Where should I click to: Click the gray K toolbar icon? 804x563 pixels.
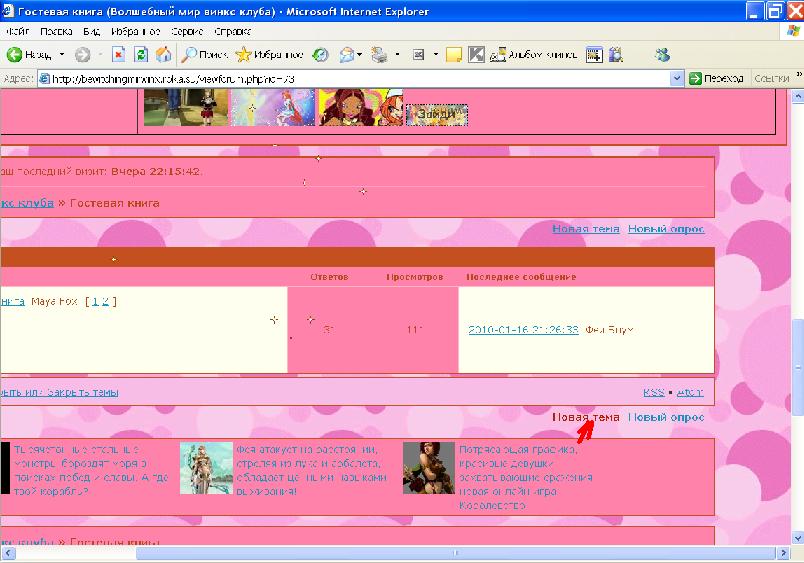click(x=476, y=54)
